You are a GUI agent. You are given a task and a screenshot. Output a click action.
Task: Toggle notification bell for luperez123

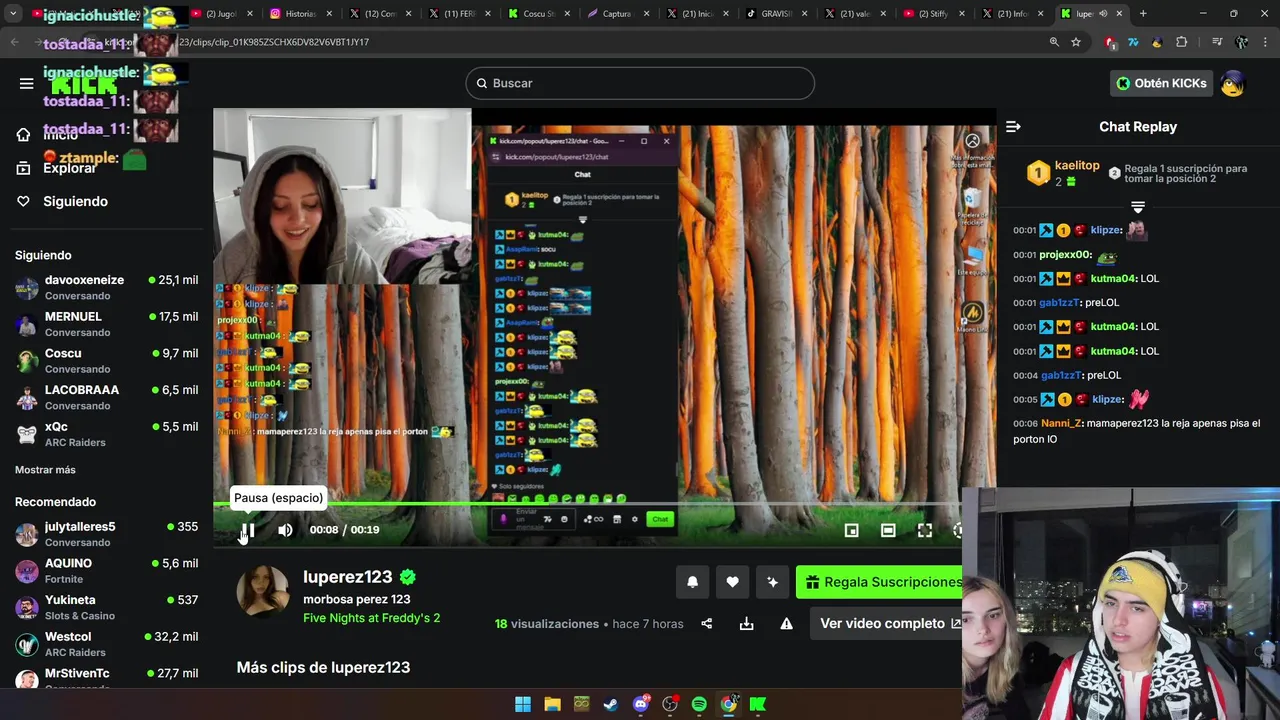692,582
